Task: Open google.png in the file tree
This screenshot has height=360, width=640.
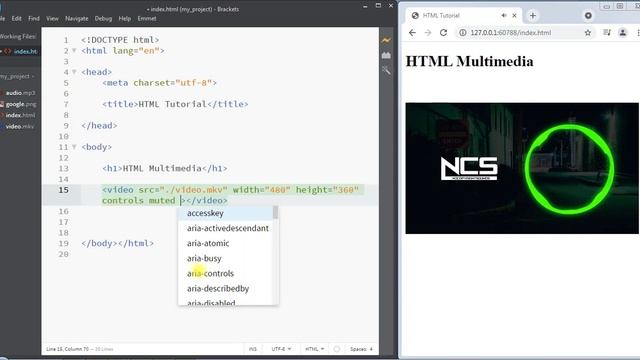Action: pyautogui.click(x=21, y=104)
